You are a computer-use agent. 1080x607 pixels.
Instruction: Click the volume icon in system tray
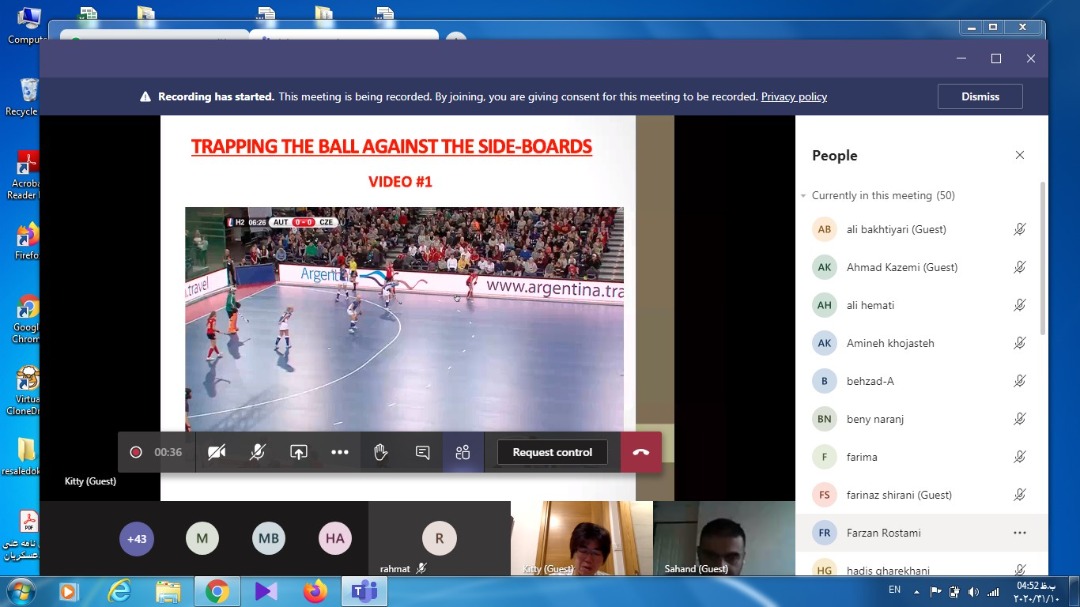point(973,592)
